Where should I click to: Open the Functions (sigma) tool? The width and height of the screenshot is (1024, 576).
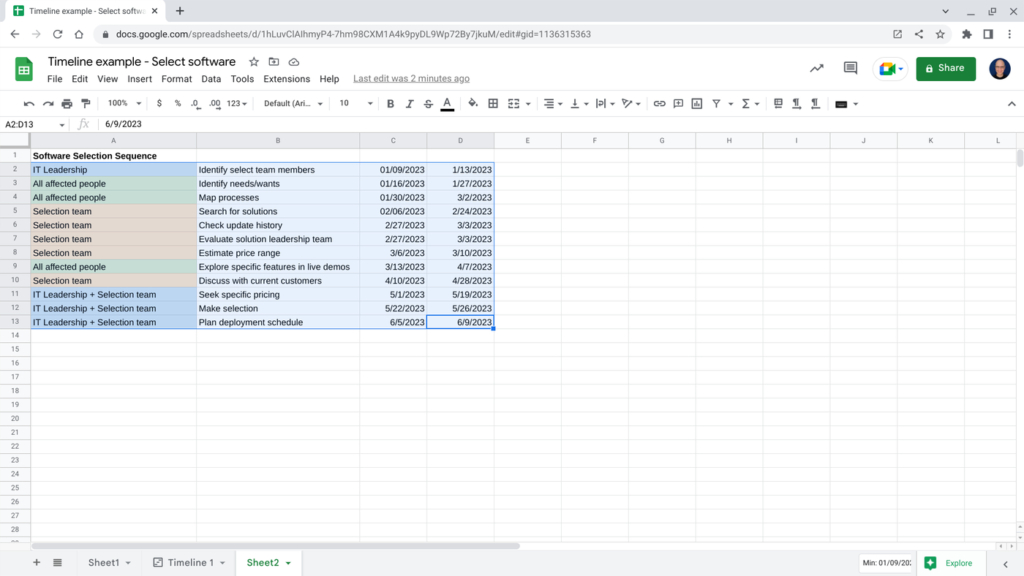point(744,103)
